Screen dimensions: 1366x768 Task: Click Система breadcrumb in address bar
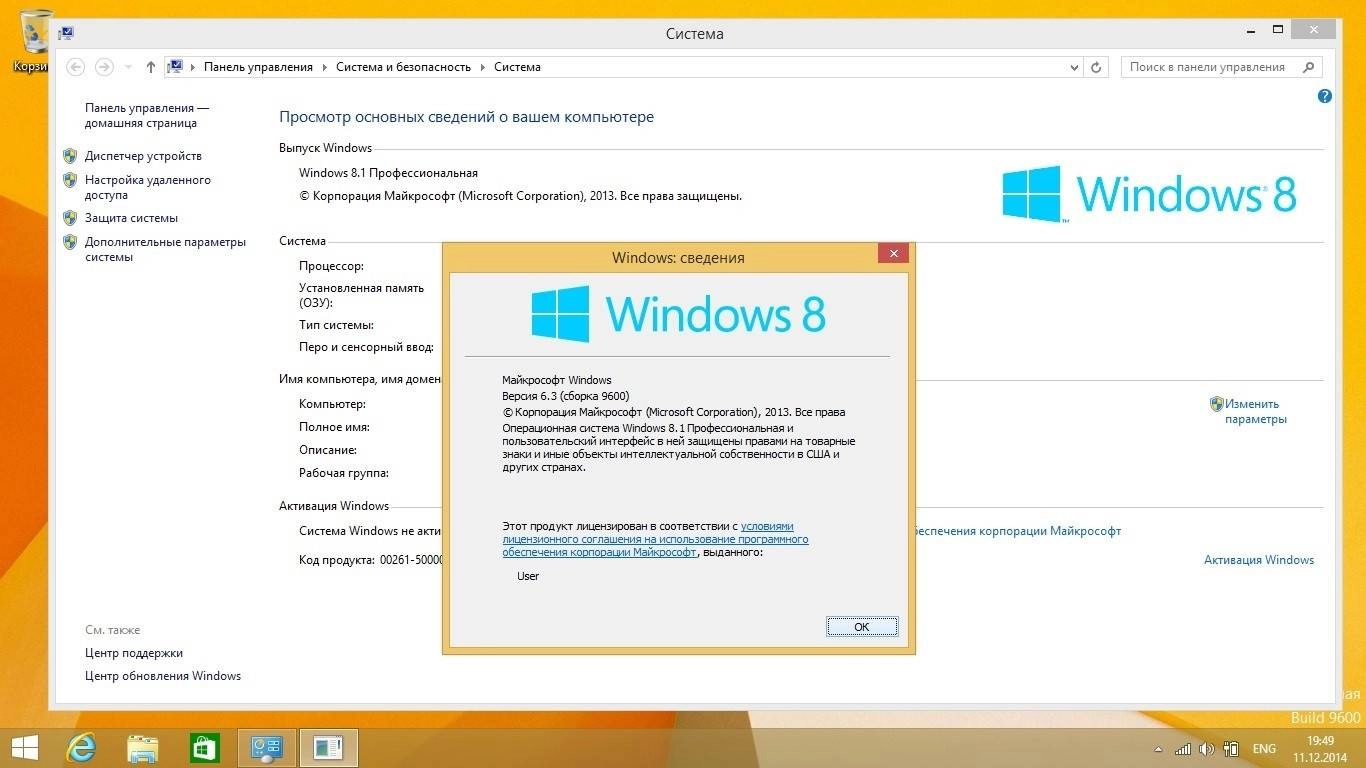point(517,67)
